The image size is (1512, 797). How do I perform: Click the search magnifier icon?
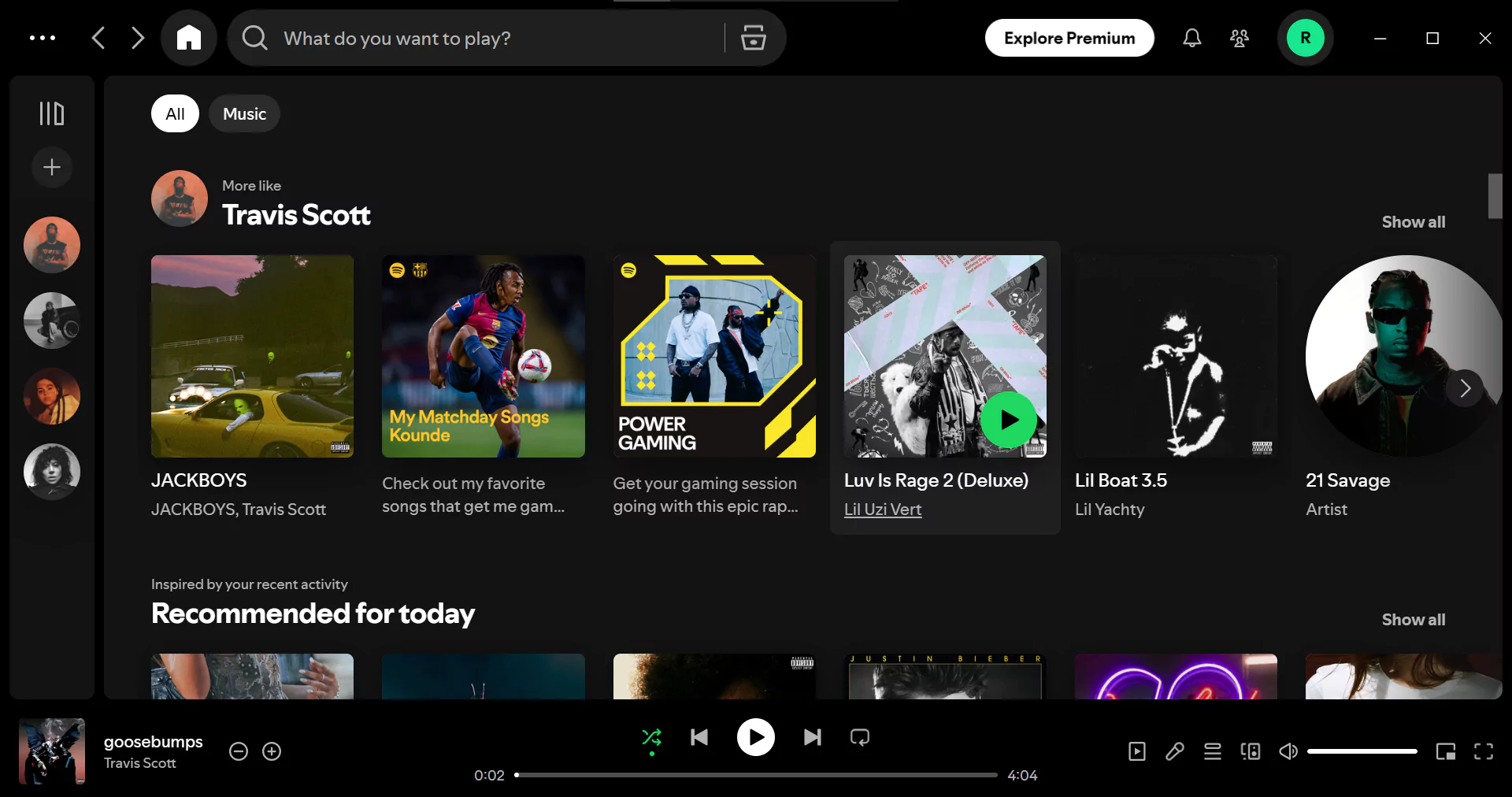(x=254, y=38)
